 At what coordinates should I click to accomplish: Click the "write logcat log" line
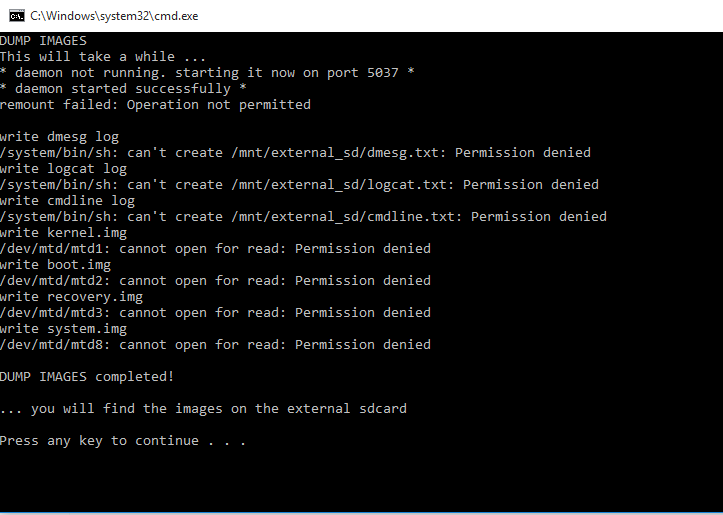click(x=63, y=169)
